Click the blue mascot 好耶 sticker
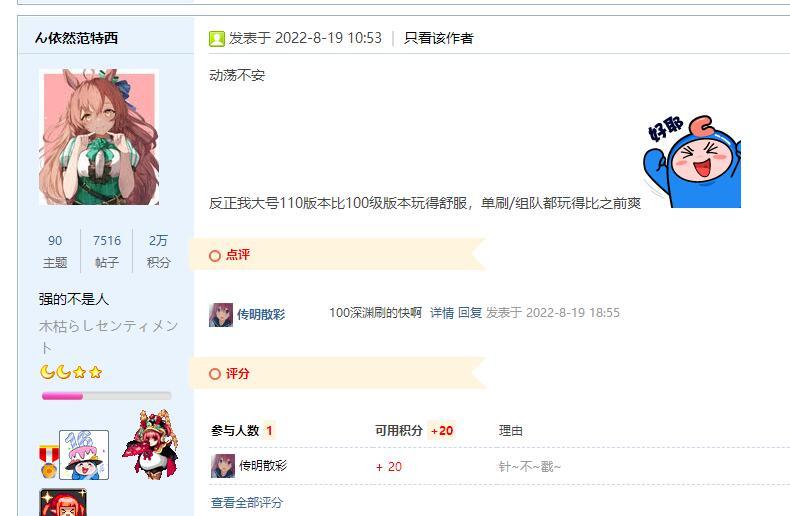Viewport: 790px width, 516px height. coord(692,161)
